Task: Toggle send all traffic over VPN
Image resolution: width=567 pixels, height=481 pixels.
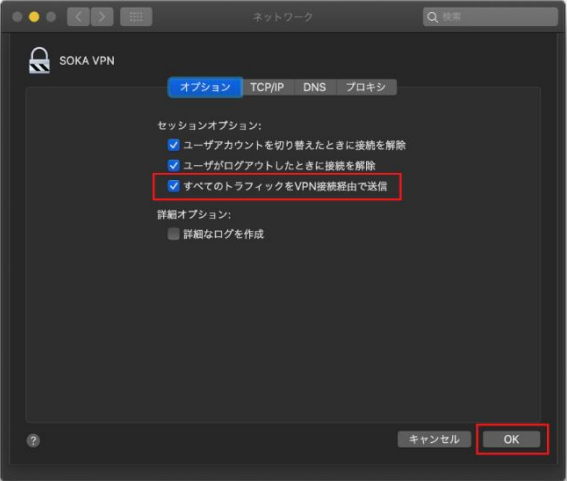Action: pyautogui.click(x=174, y=186)
